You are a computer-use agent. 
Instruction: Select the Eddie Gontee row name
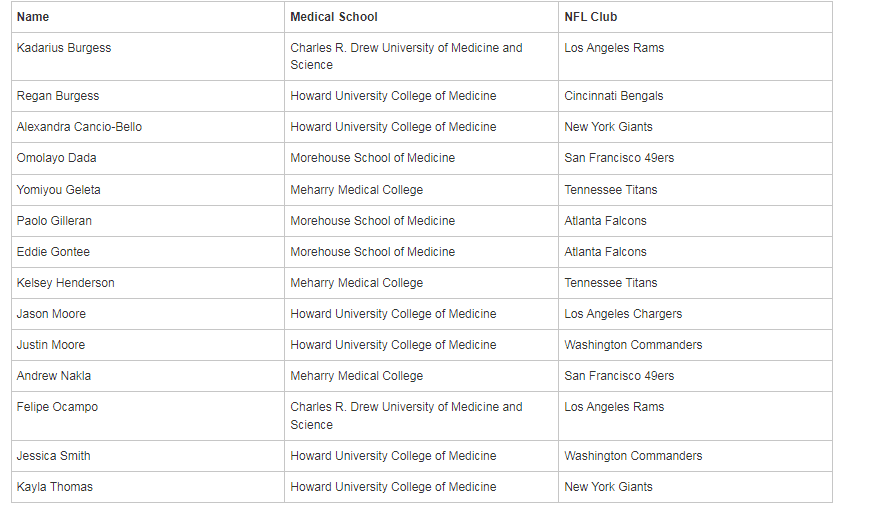tap(53, 252)
